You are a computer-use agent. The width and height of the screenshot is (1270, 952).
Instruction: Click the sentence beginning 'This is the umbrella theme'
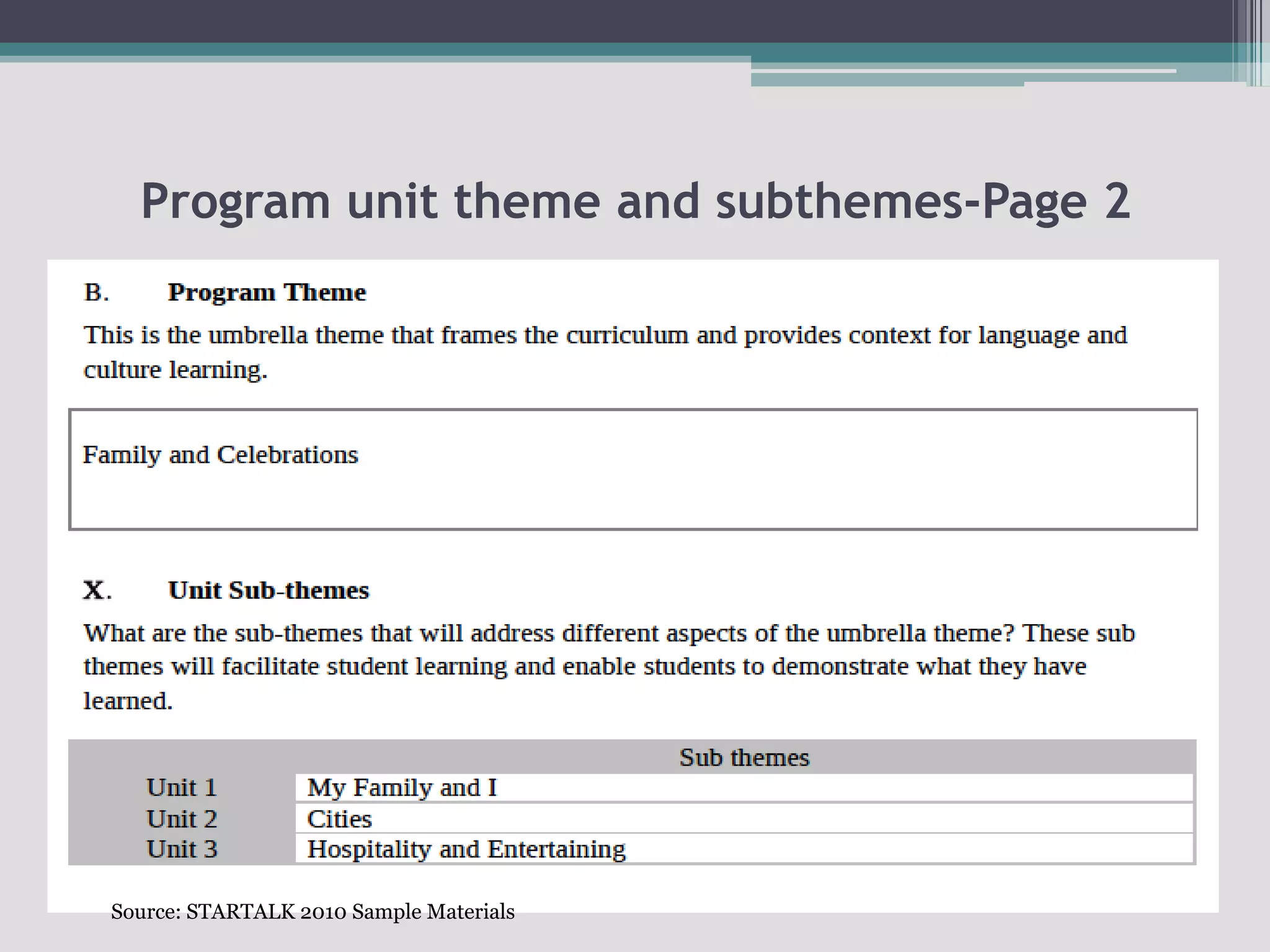[605, 352]
